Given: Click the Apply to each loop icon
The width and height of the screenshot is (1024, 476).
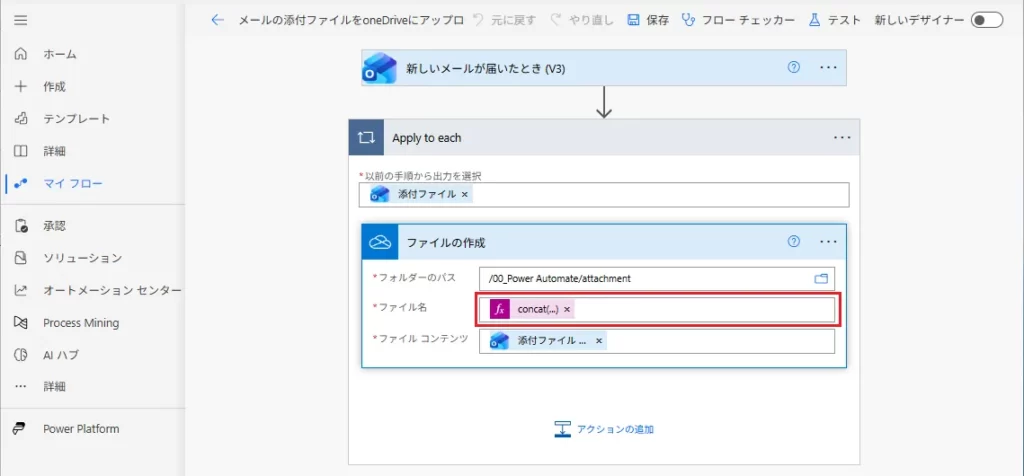Looking at the screenshot, I should [366, 138].
